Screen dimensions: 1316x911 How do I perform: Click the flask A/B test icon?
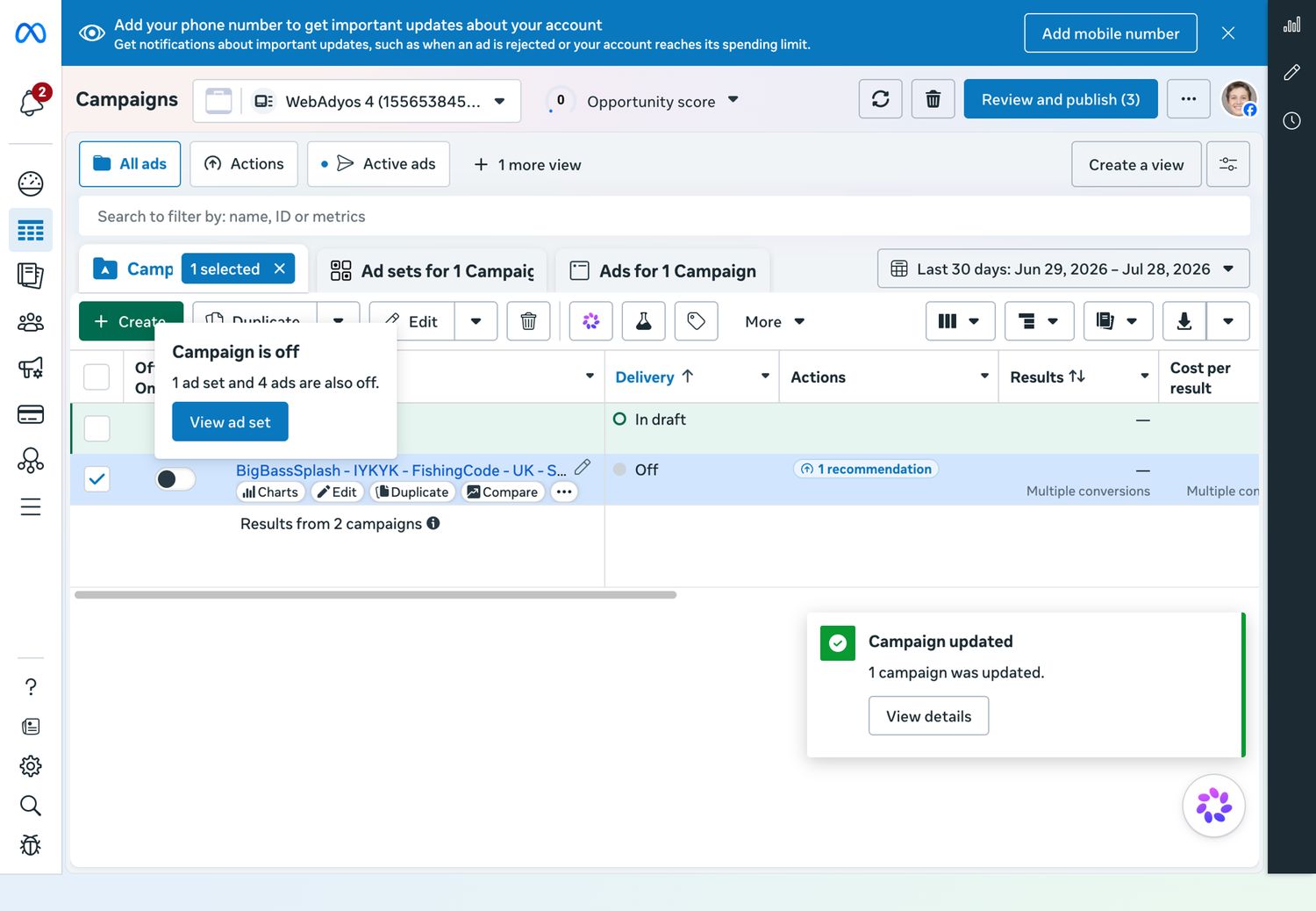643,321
